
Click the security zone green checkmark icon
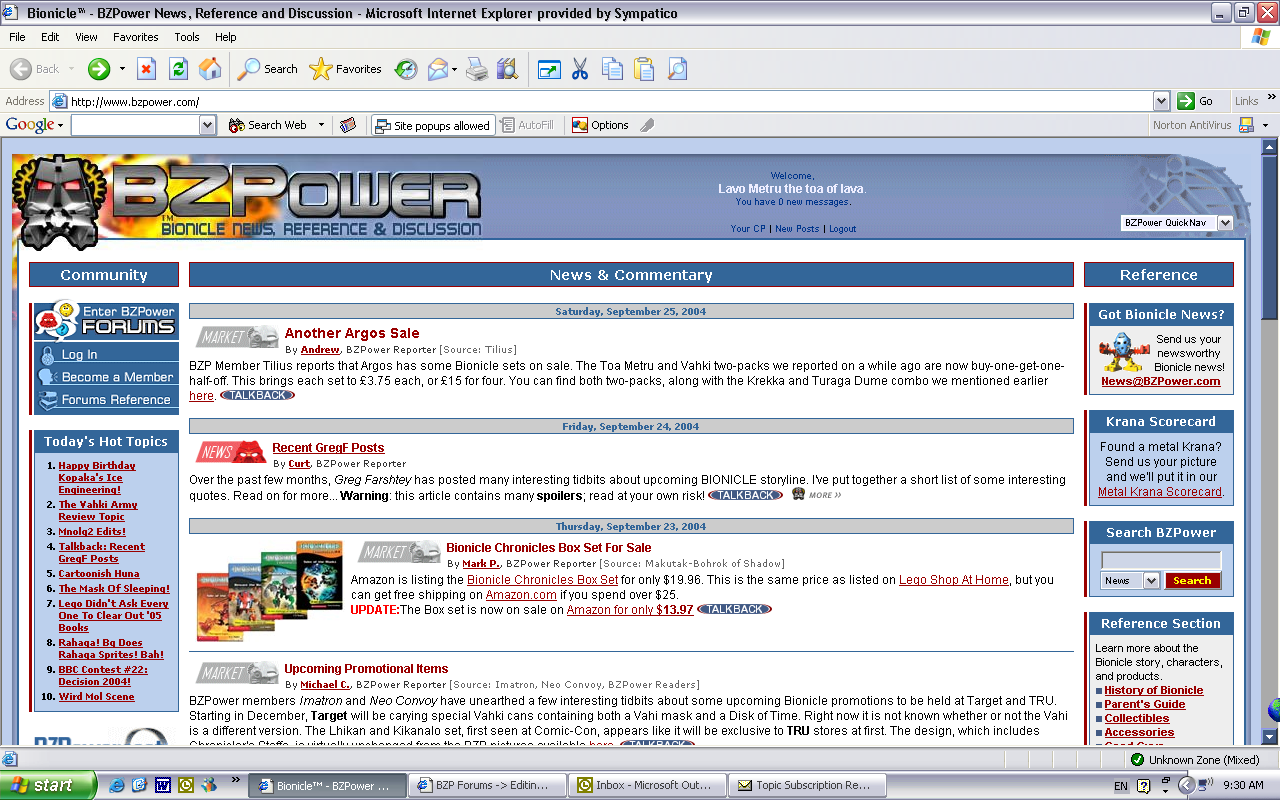(x=1137, y=759)
